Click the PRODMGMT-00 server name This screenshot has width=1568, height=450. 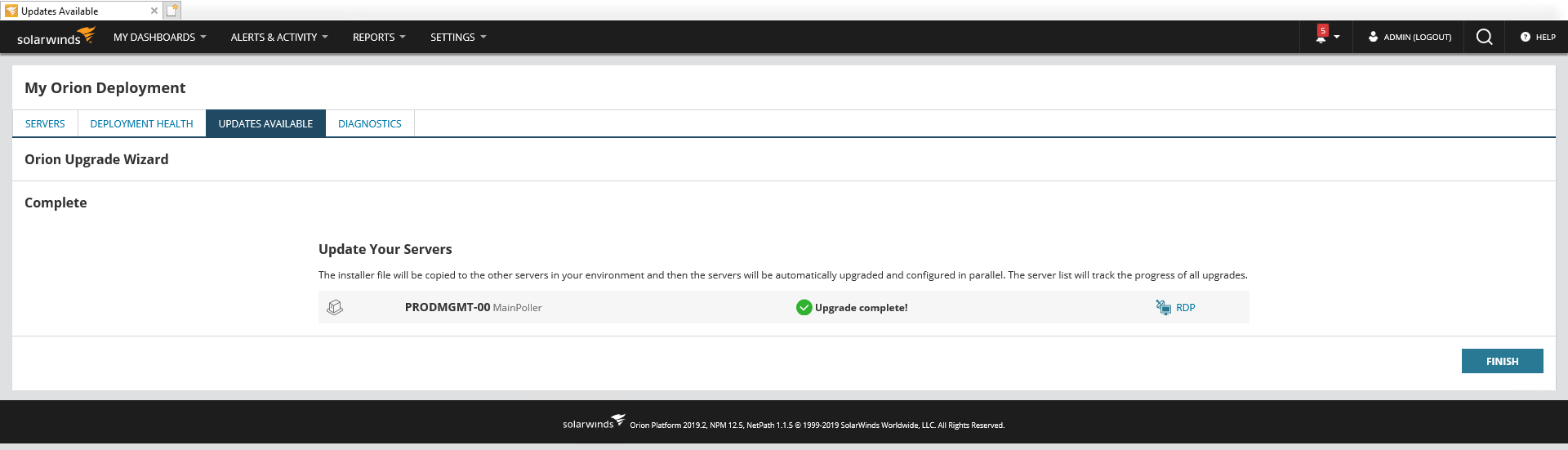pos(448,307)
